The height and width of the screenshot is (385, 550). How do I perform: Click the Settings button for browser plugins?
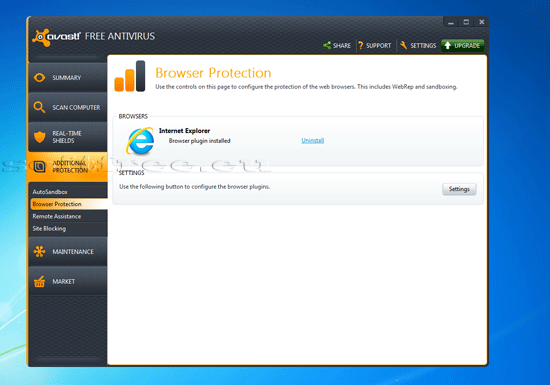point(459,189)
